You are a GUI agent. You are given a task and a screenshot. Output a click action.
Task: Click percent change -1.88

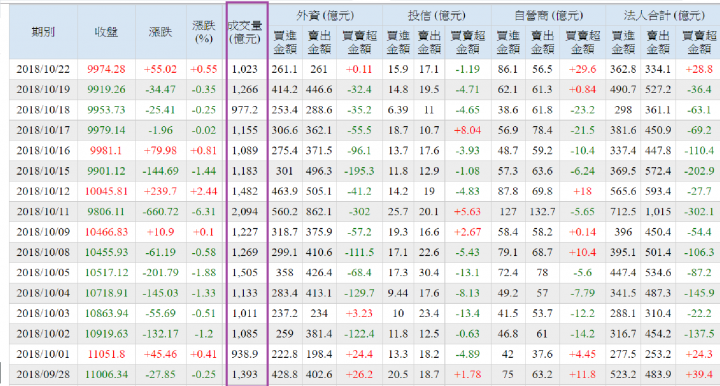click(x=204, y=273)
